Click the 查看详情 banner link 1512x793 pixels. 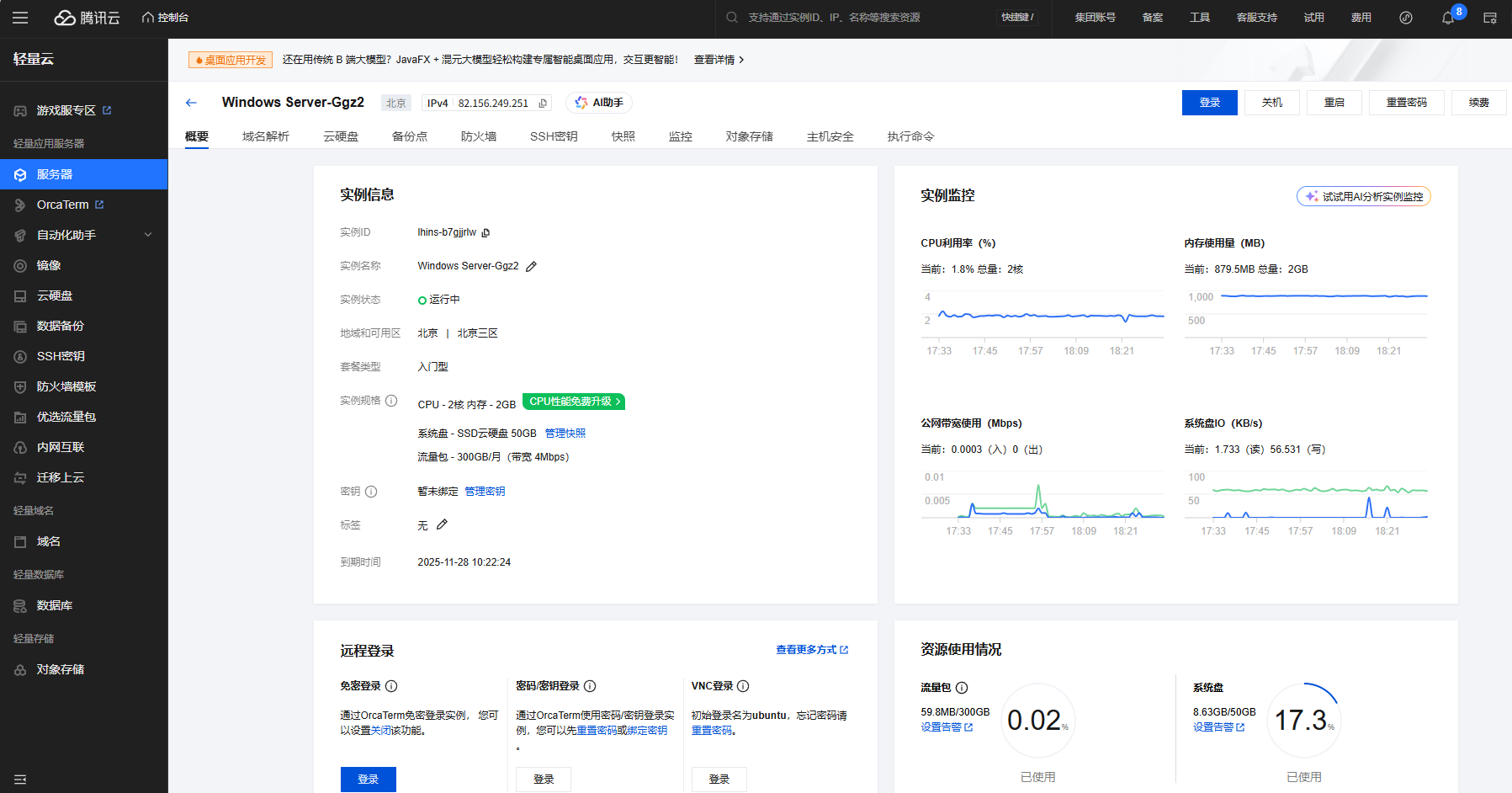coord(719,60)
